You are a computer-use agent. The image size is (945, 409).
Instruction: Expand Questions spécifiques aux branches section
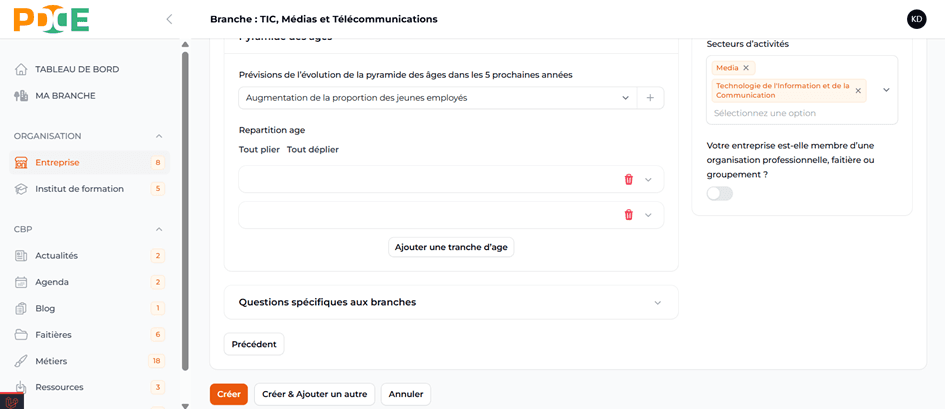coord(658,302)
